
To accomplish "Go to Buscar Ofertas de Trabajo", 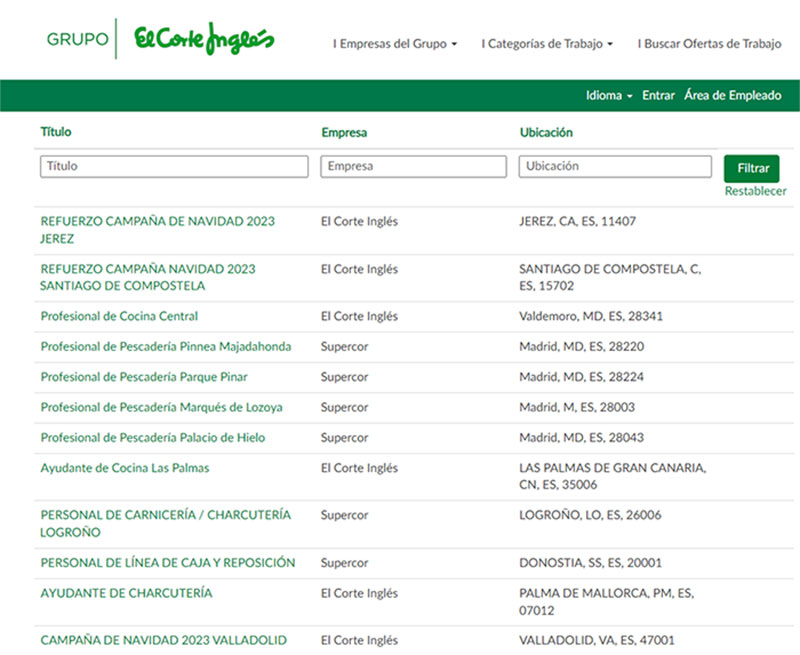I will (709, 45).
